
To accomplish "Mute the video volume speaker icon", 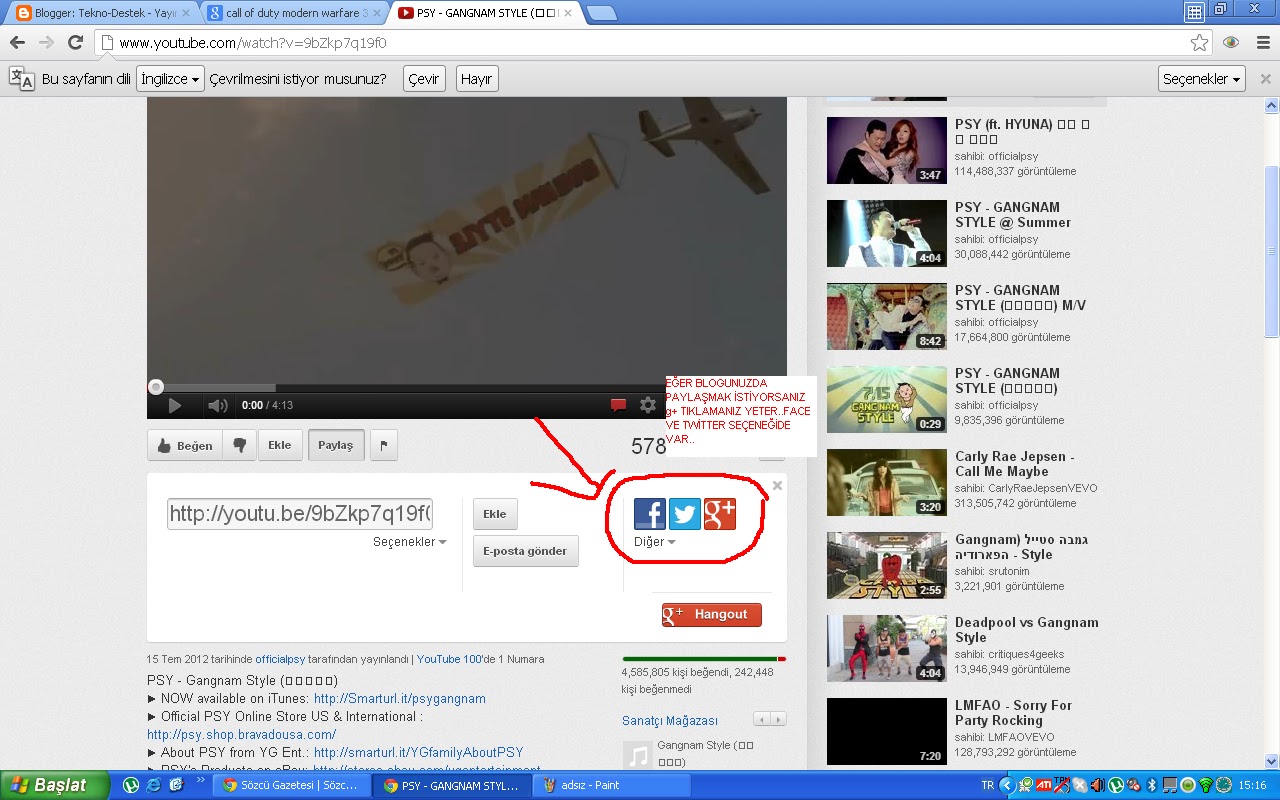I will click(x=217, y=405).
